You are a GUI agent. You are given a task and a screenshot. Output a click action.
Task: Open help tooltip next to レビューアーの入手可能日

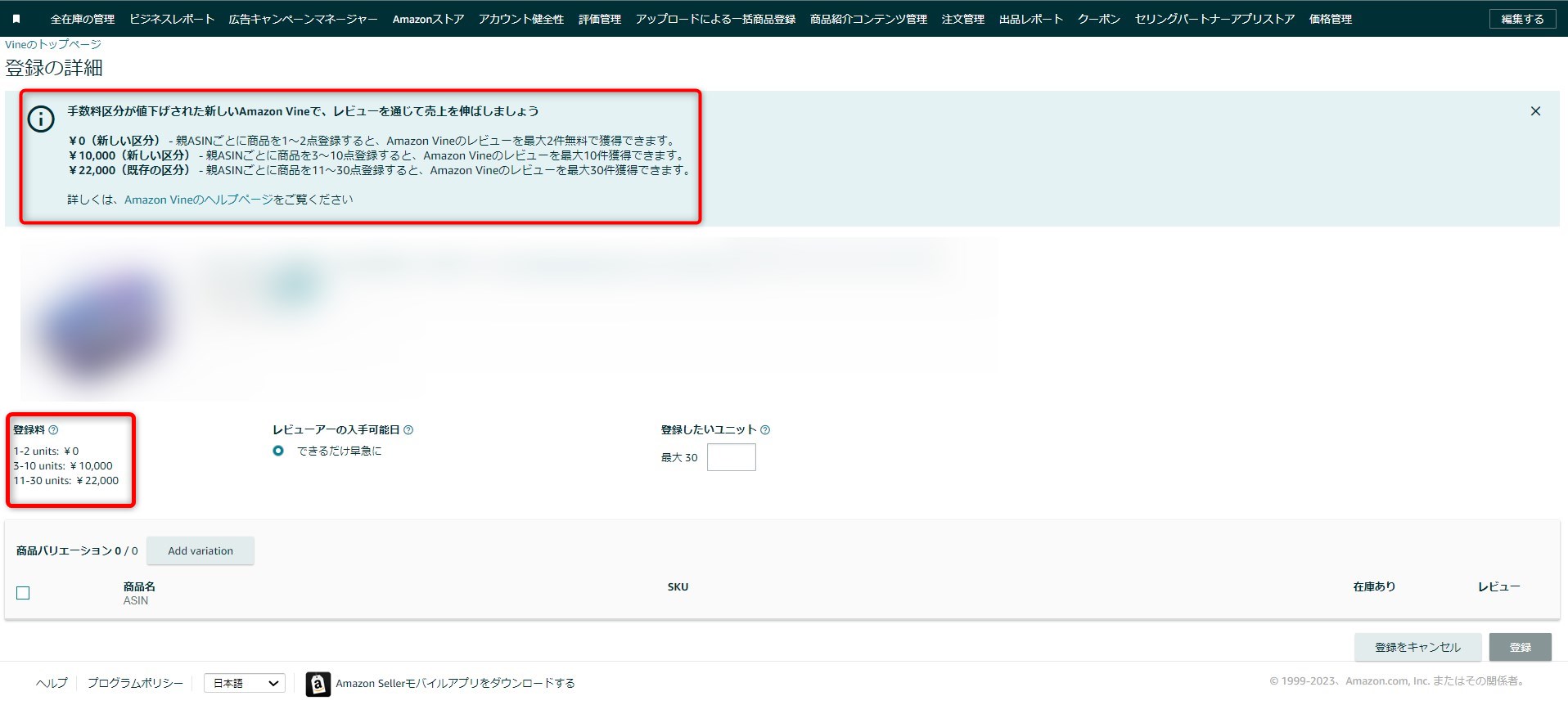[x=408, y=430]
